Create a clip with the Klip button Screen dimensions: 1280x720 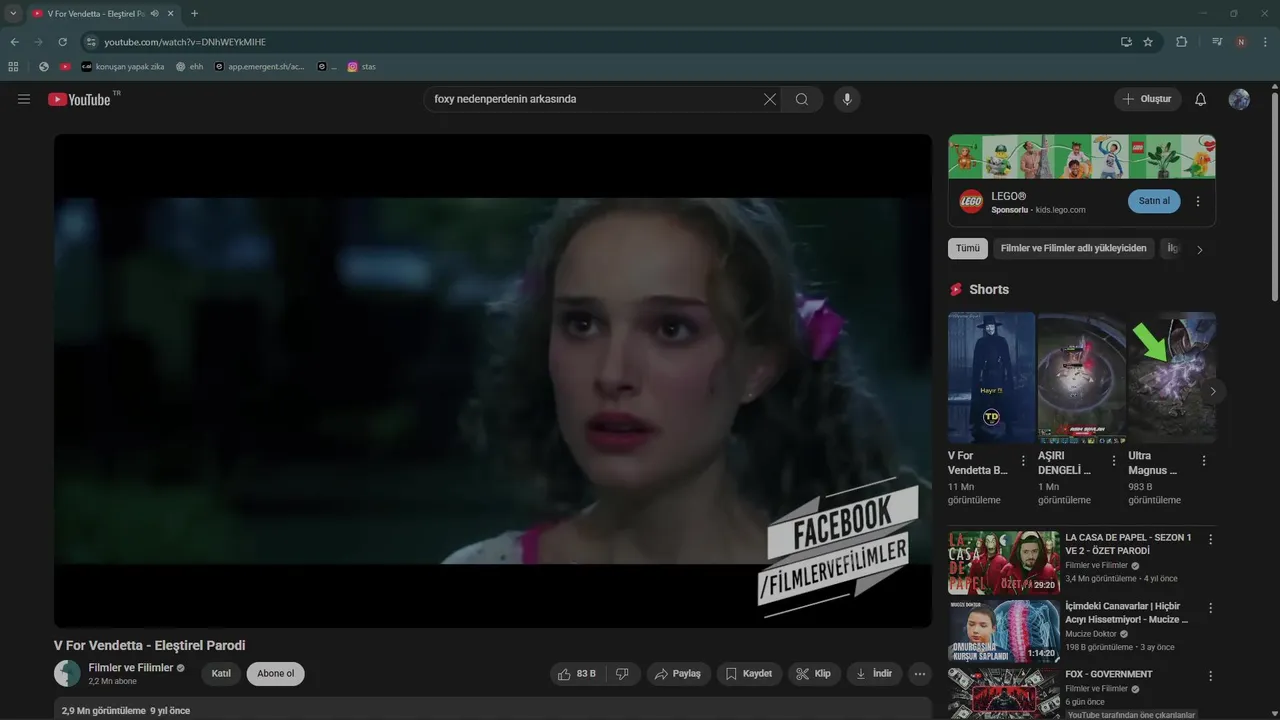(814, 674)
